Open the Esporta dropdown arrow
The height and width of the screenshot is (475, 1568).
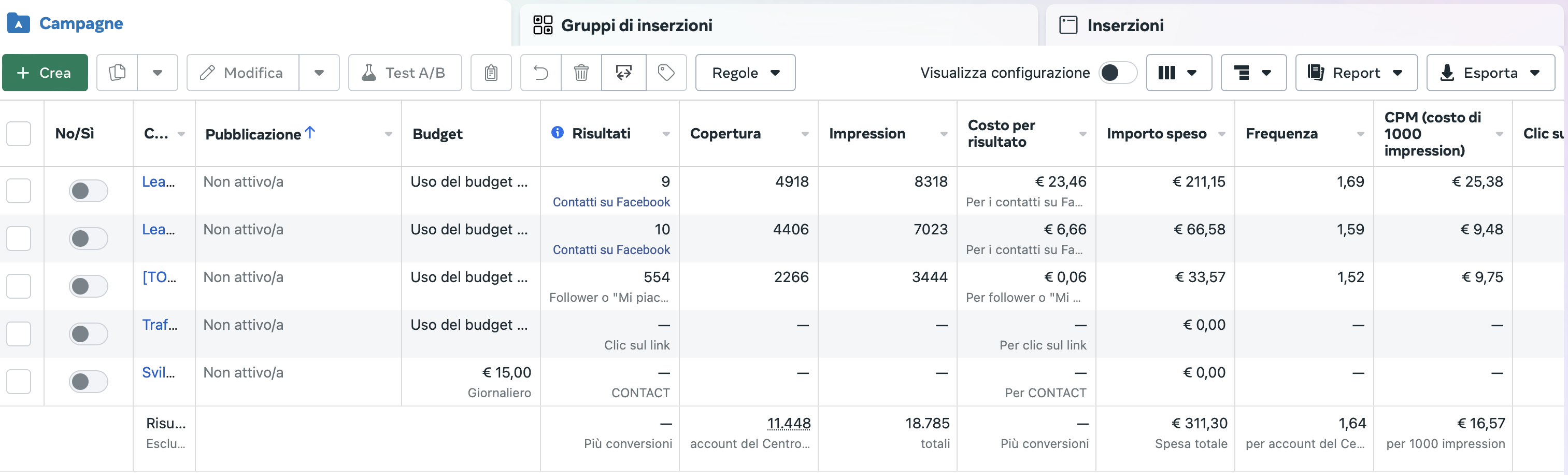[x=1535, y=73]
